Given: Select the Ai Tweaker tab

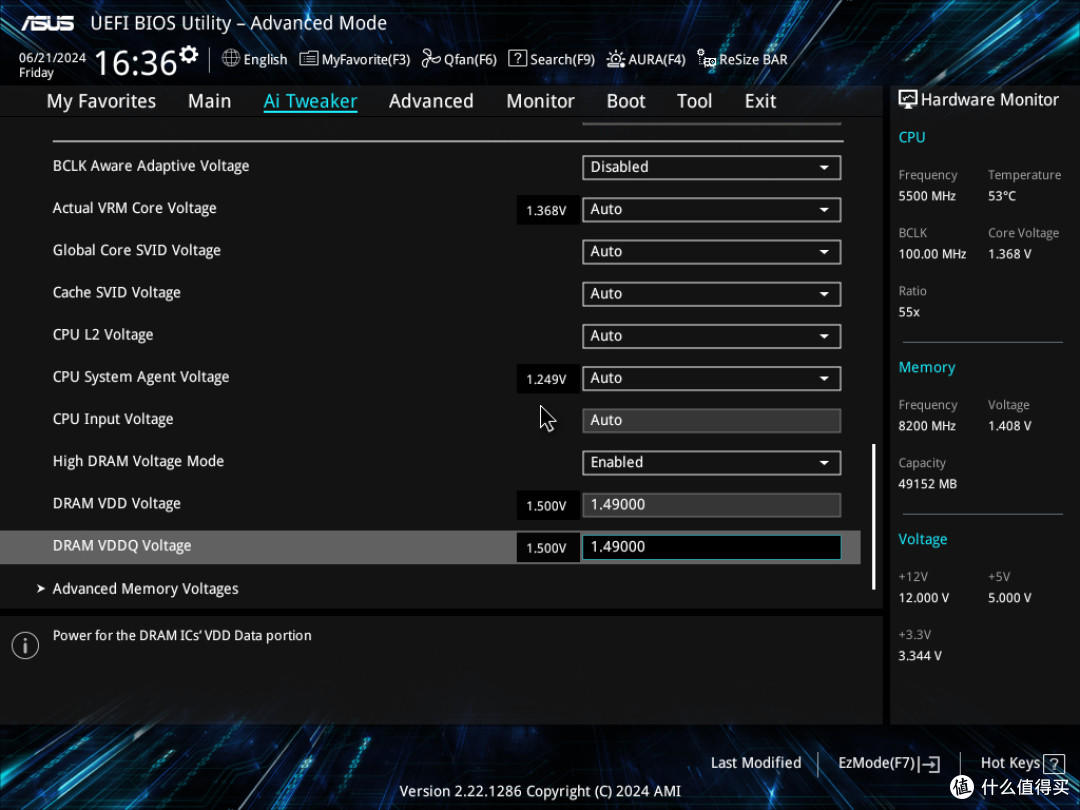Looking at the screenshot, I should [x=310, y=101].
